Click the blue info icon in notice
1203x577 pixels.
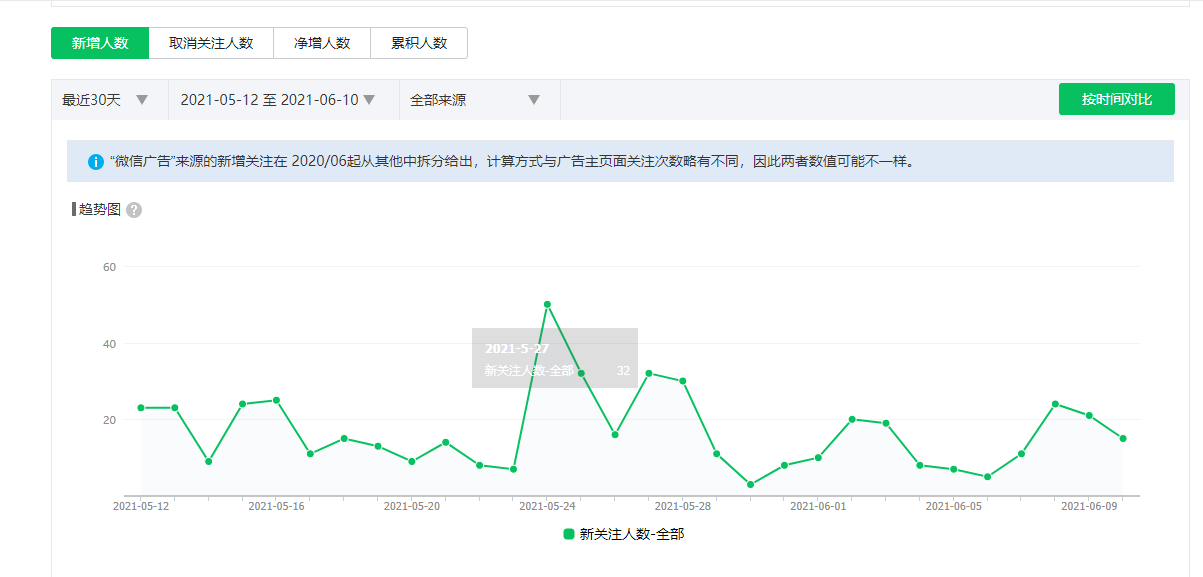96,161
